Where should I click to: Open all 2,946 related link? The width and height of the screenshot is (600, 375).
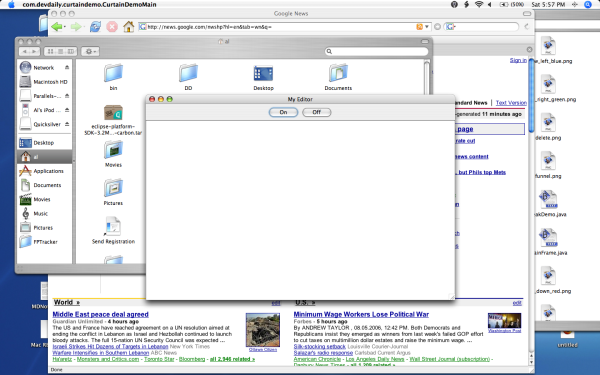[232, 359]
